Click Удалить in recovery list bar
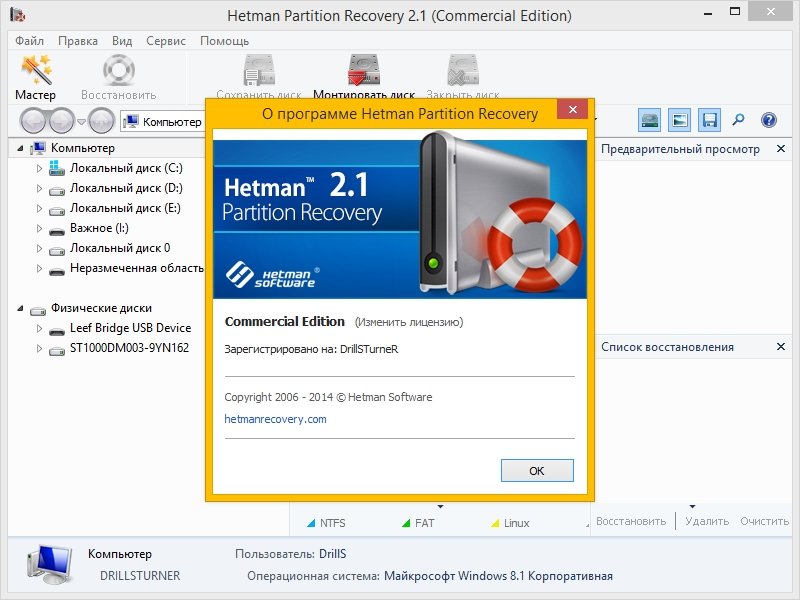 pyautogui.click(x=707, y=521)
